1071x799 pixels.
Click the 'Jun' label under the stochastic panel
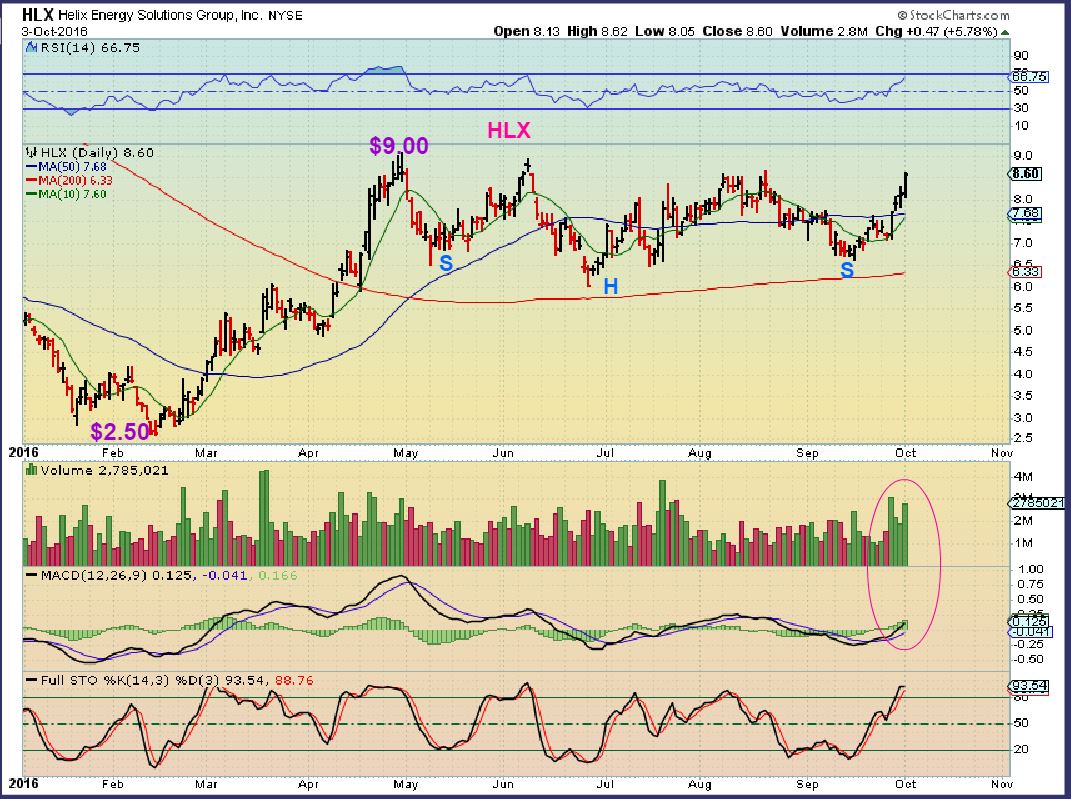503,784
